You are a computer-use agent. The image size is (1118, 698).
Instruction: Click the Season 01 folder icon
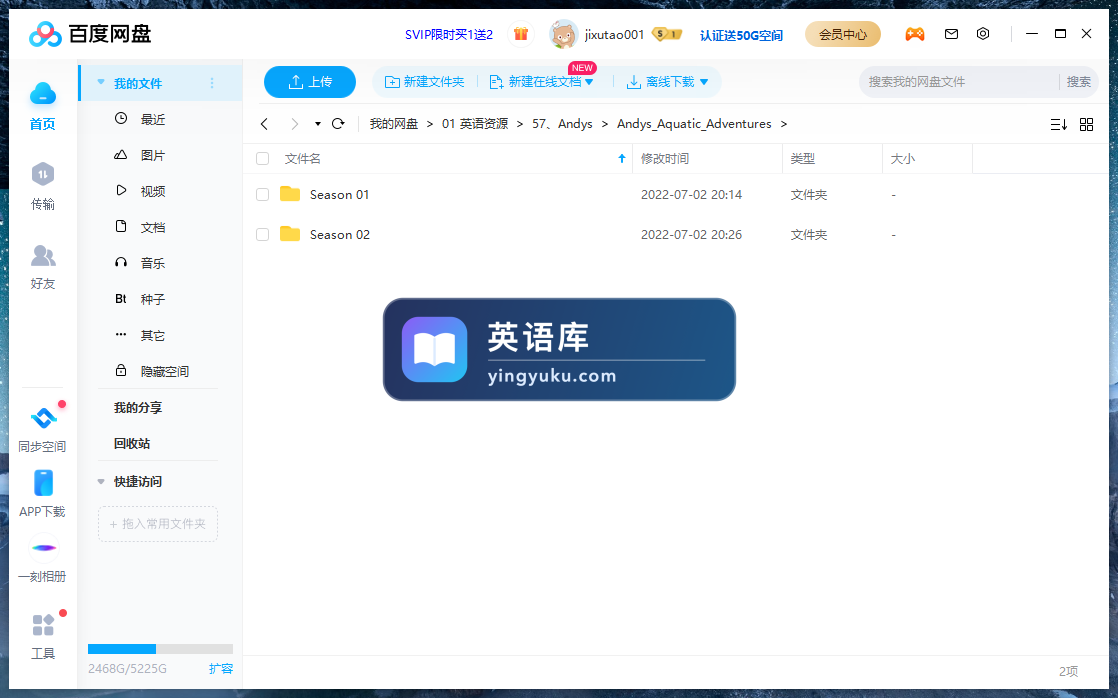click(x=289, y=194)
